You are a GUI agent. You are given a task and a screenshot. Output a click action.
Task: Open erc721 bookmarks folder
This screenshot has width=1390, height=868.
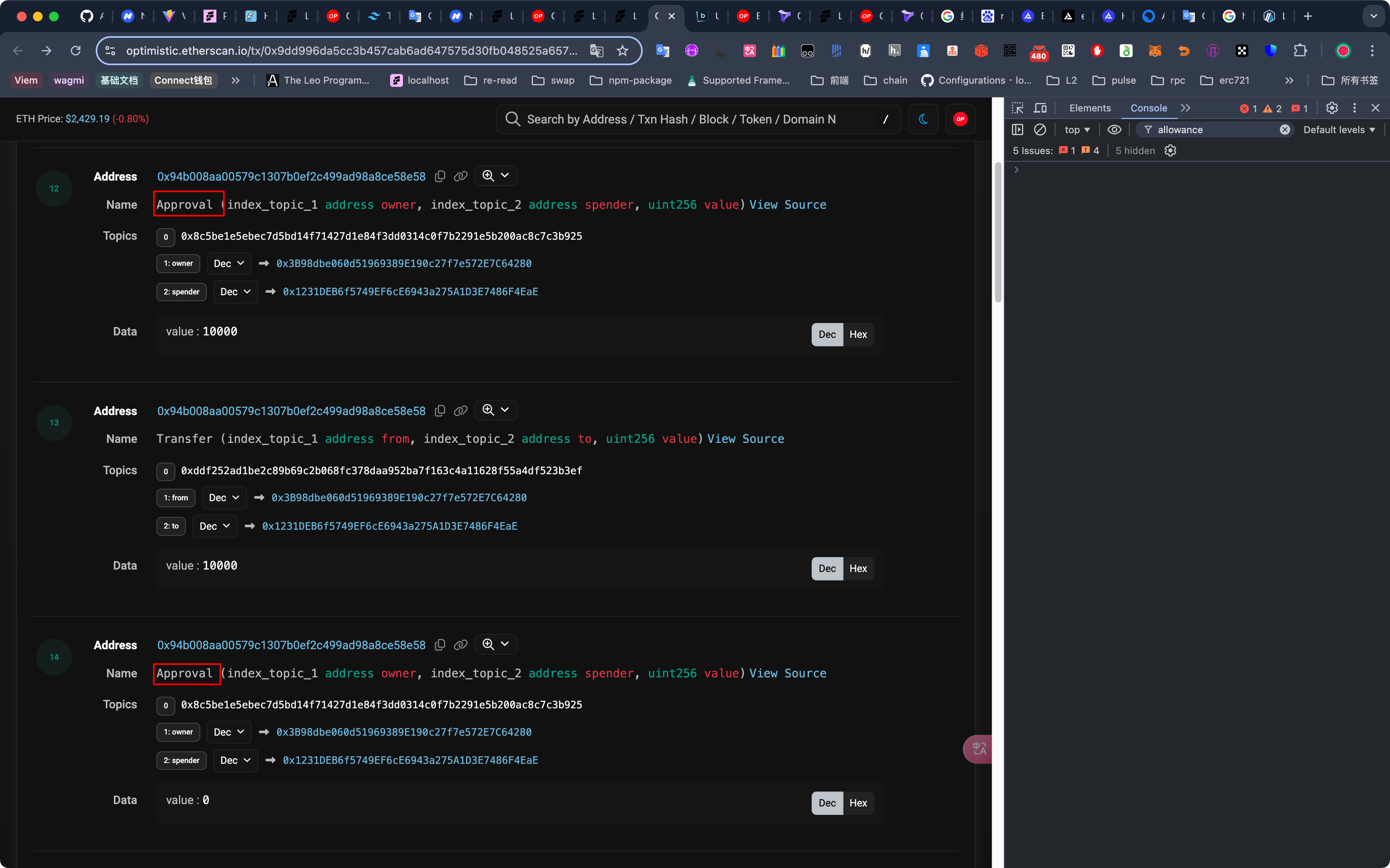pyautogui.click(x=1225, y=80)
